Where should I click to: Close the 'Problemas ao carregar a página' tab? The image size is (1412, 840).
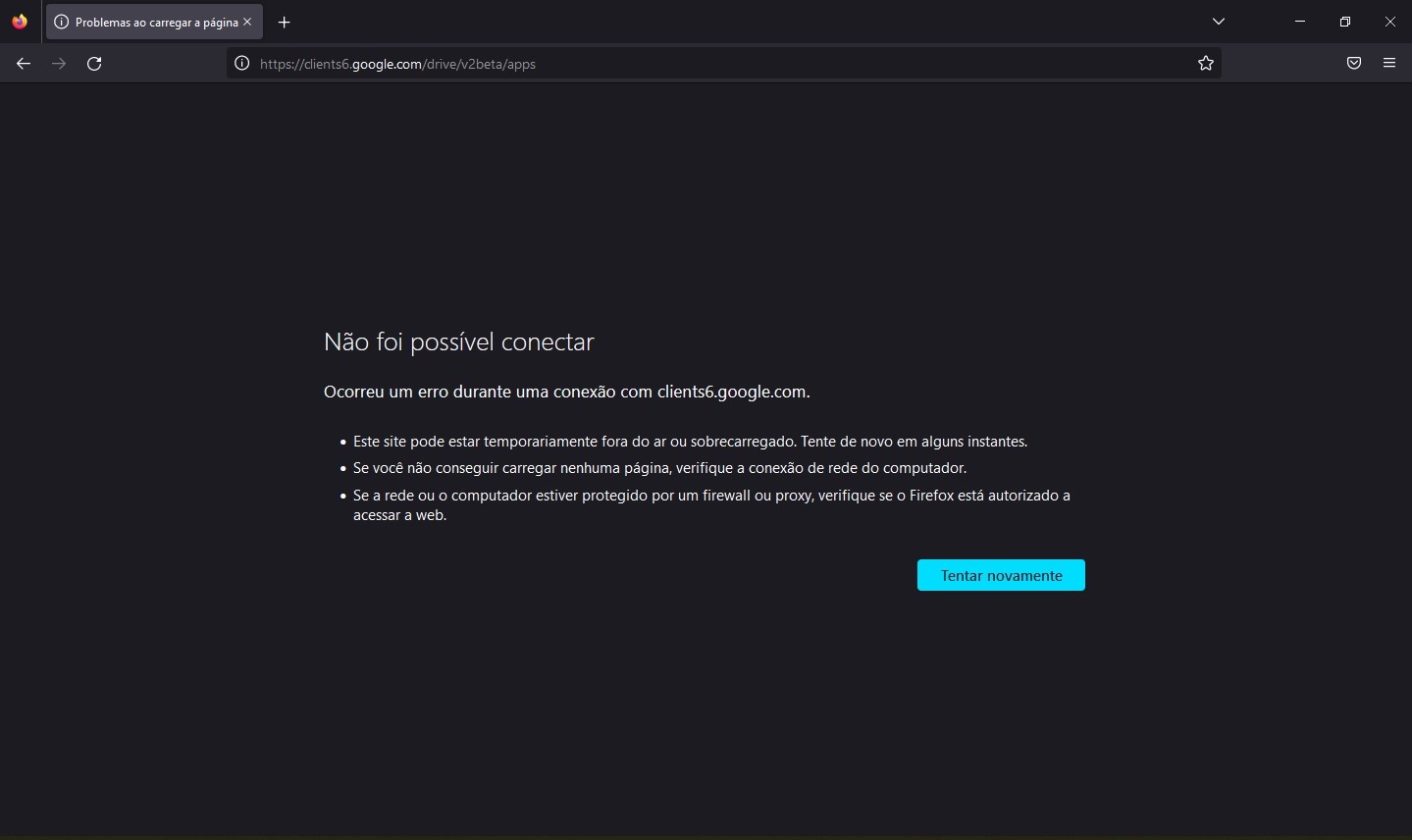point(247,22)
